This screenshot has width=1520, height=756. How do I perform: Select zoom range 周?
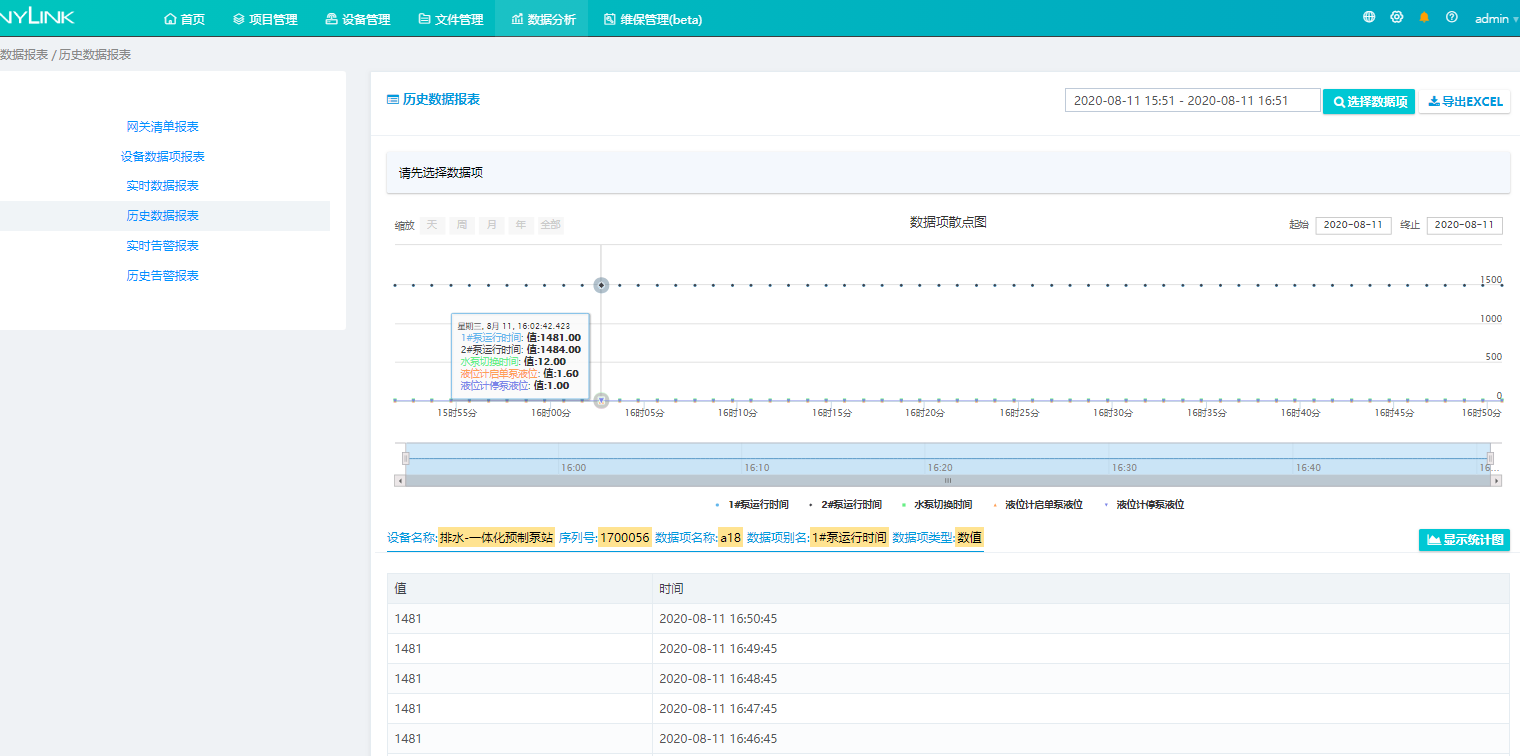click(x=462, y=225)
